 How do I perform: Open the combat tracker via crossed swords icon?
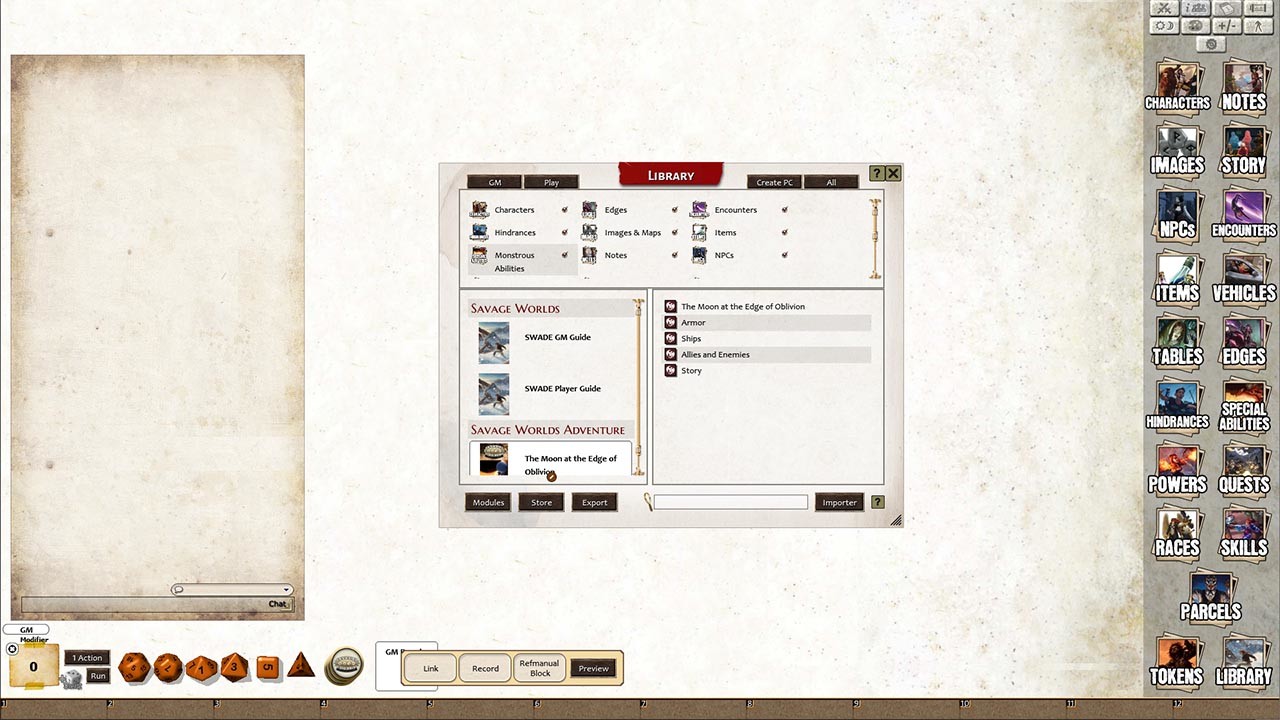click(1164, 8)
